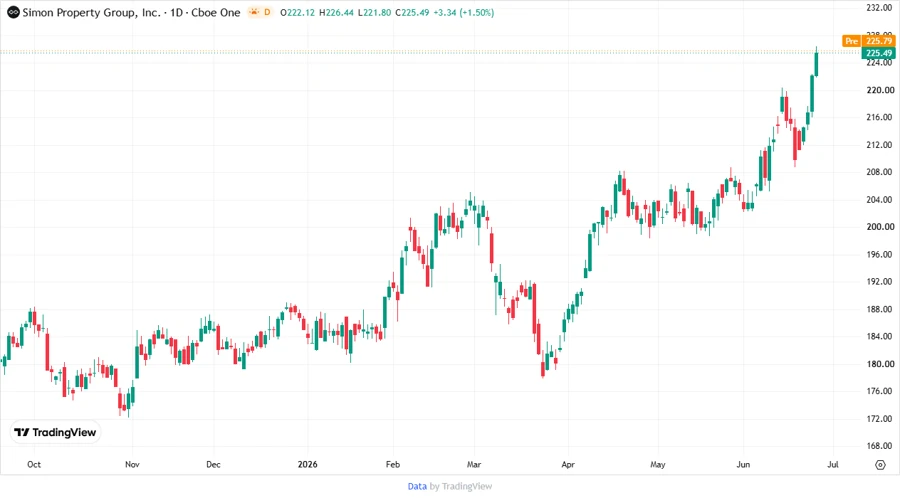The image size is (900, 498).
Task: Click the 232.00 price axis label
Action: [880, 8]
